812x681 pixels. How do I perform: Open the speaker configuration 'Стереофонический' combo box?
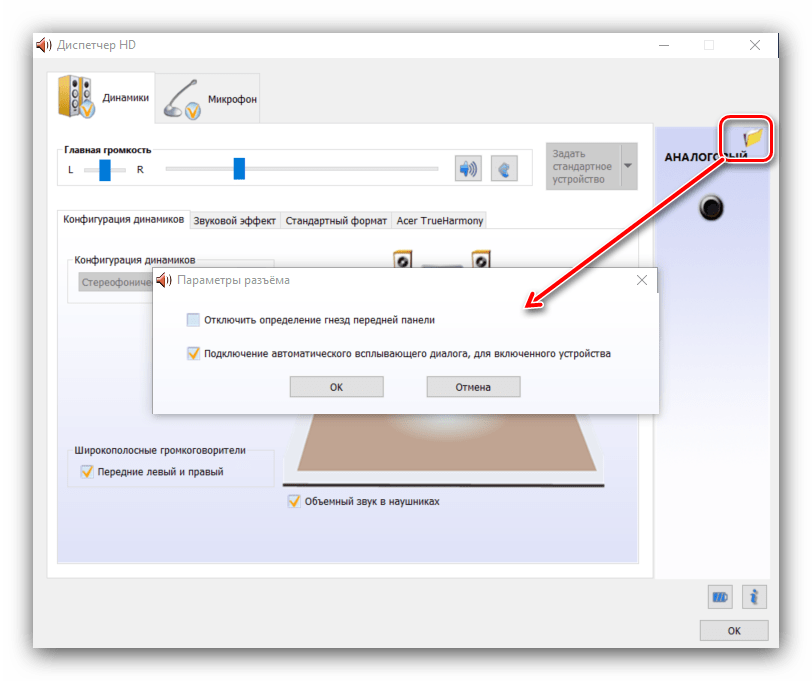coord(115,282)
